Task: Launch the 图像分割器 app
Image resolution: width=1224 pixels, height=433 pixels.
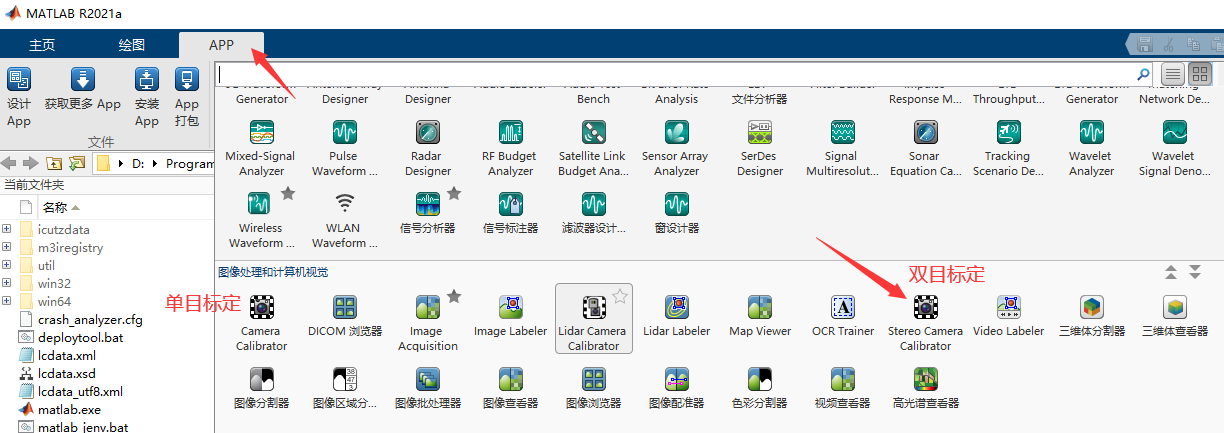Action: (261, 388)
